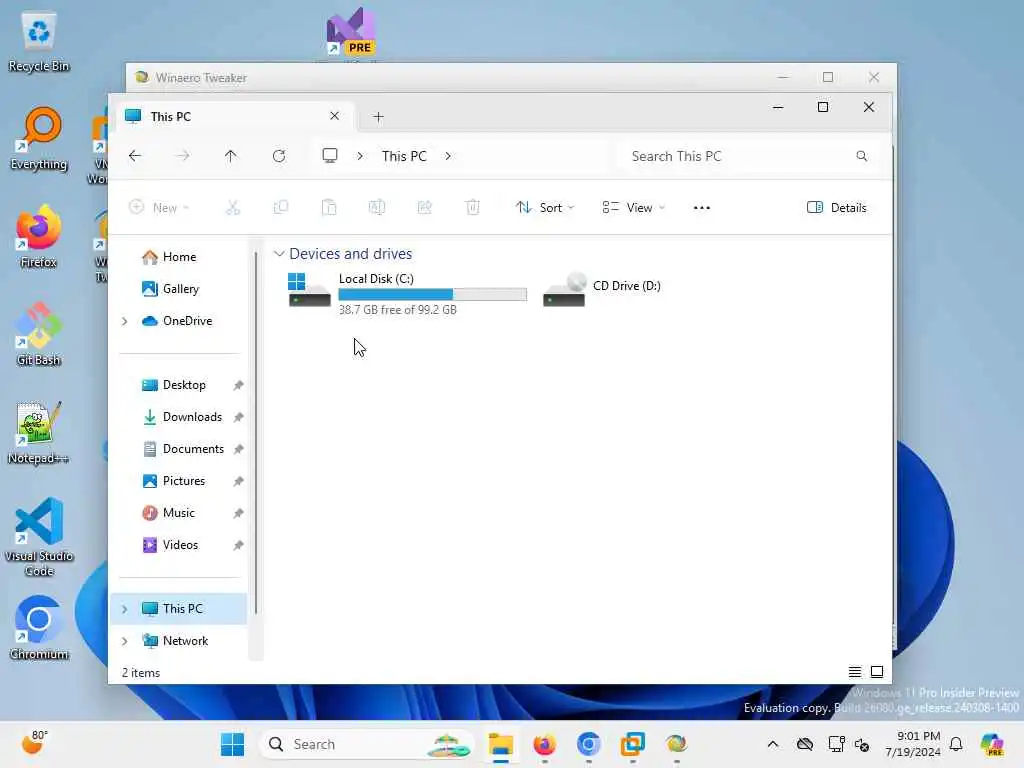
Task: Click the search magnifier in This PC
Action: [x=861, y=156]
